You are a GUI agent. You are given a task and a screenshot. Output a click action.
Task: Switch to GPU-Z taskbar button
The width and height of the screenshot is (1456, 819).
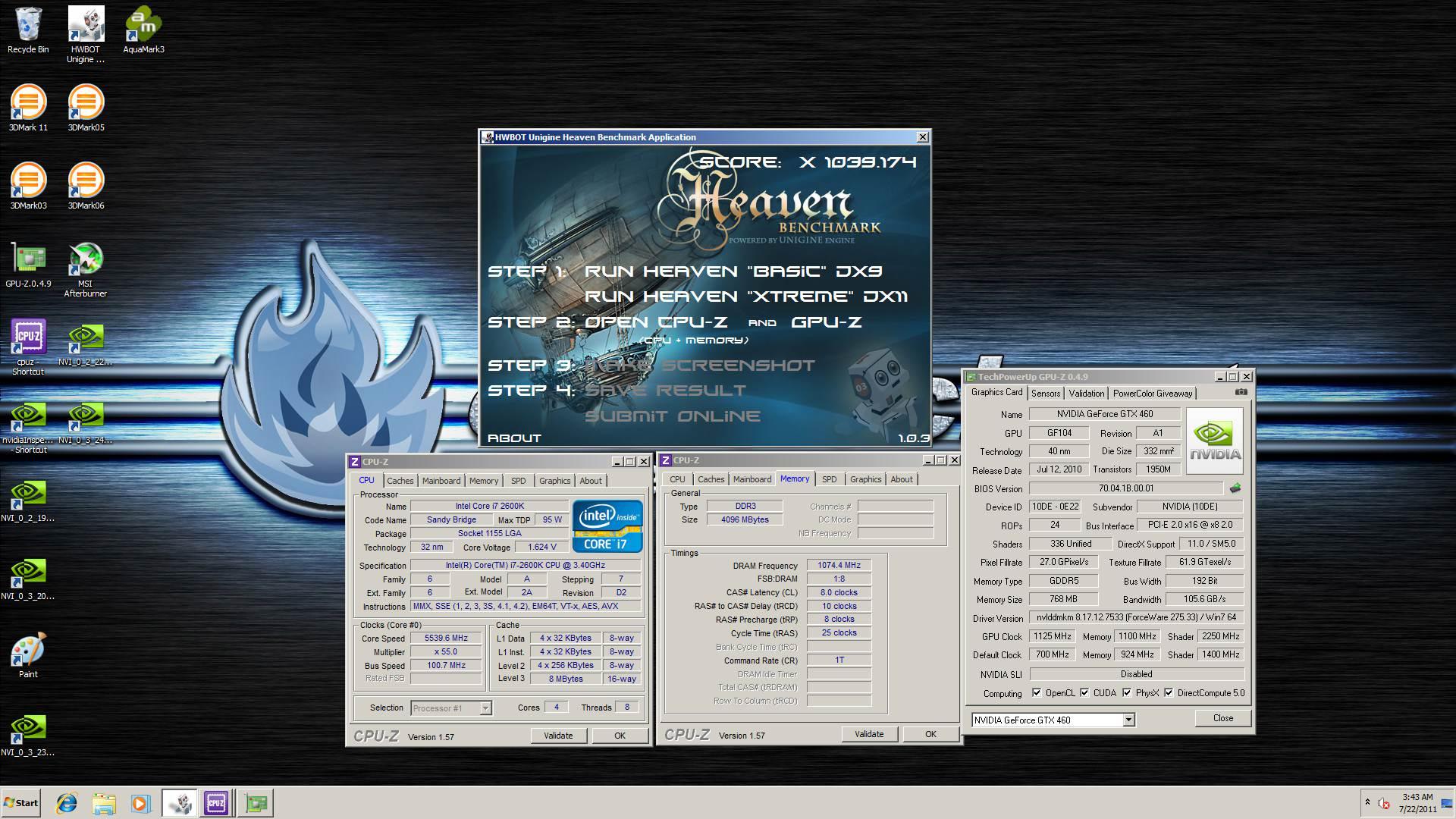click(x=256, y=803)
